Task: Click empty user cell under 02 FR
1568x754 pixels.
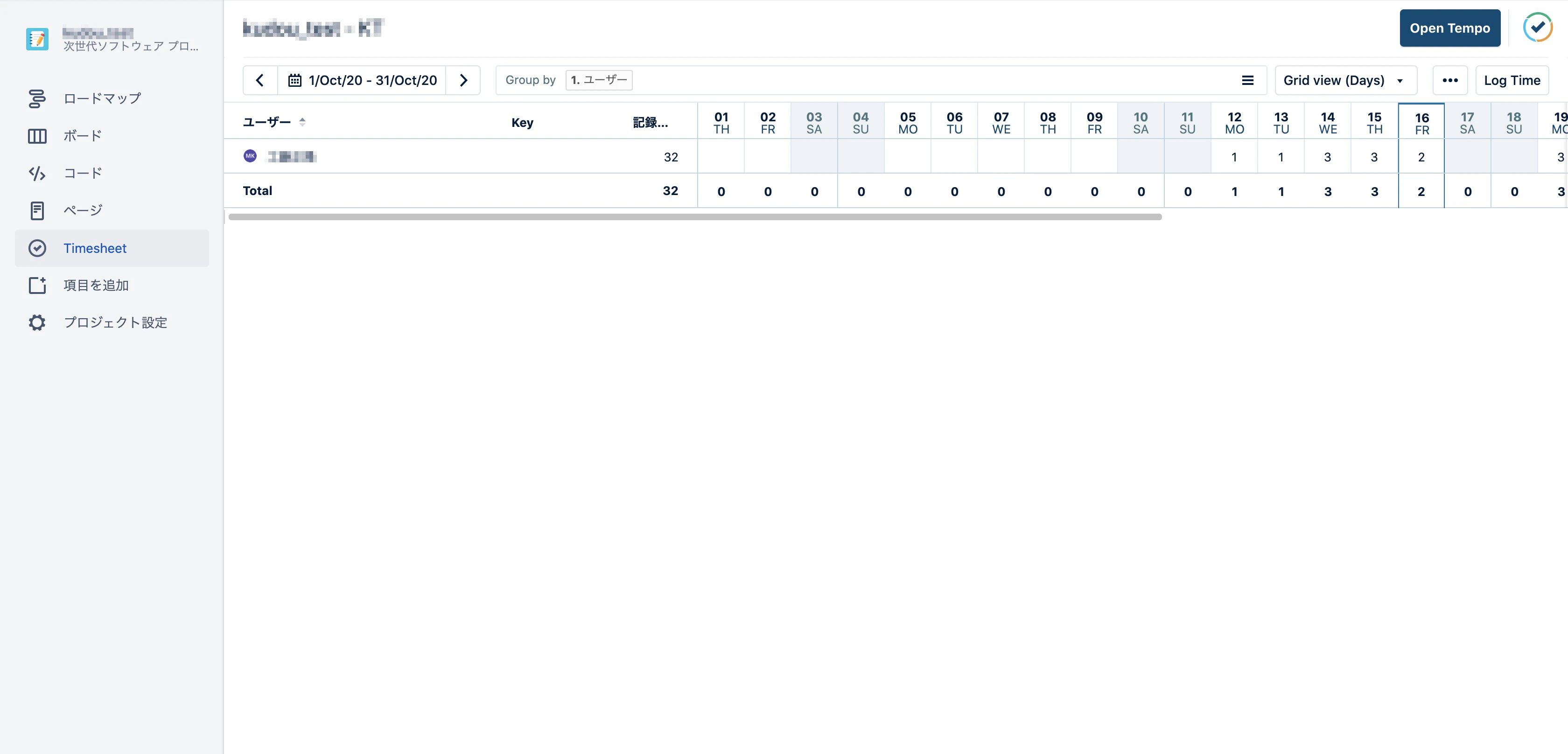Action: pyautogui.click(x=768, y=156)
